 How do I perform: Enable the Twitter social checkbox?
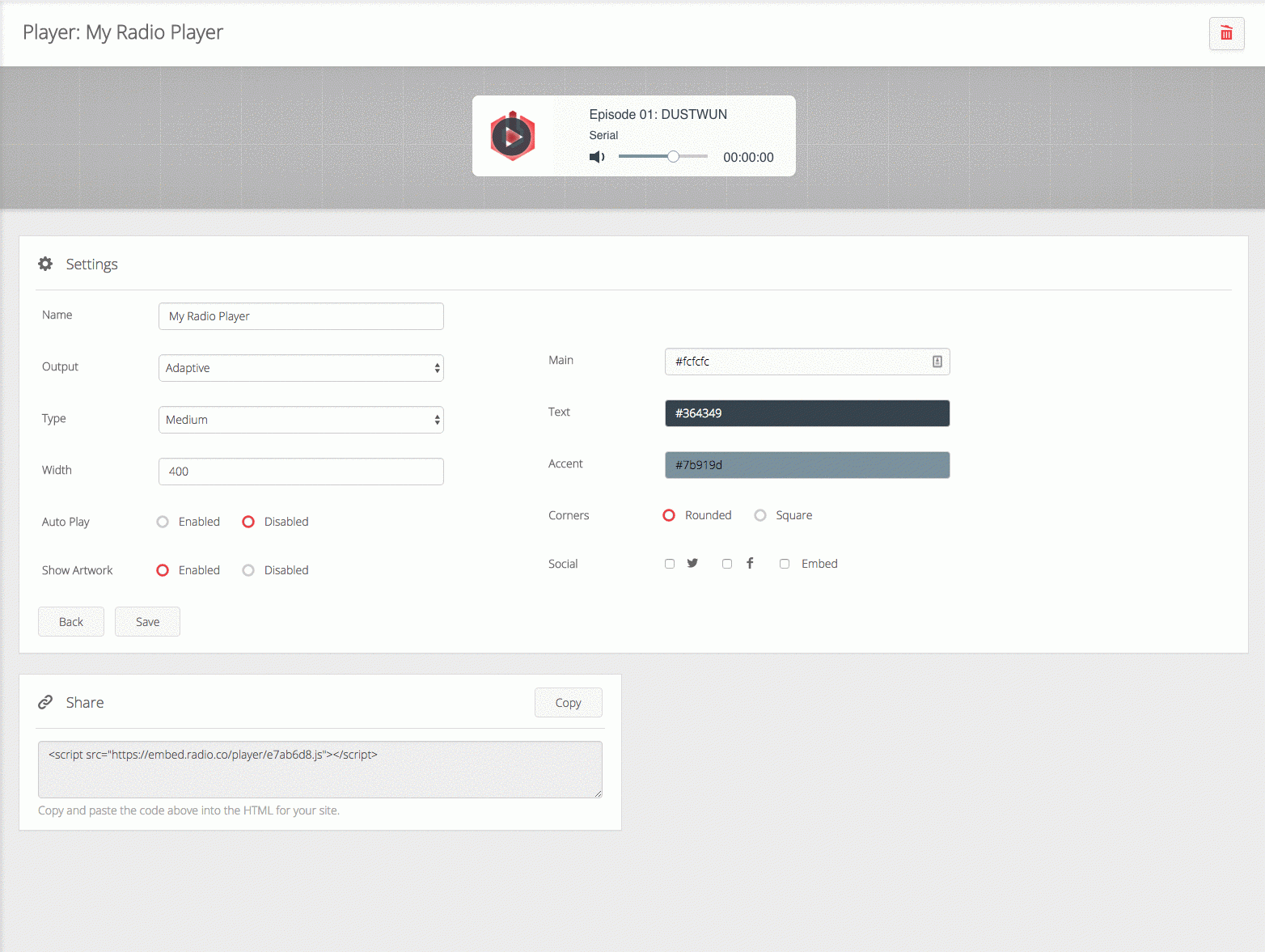[670, 564]
